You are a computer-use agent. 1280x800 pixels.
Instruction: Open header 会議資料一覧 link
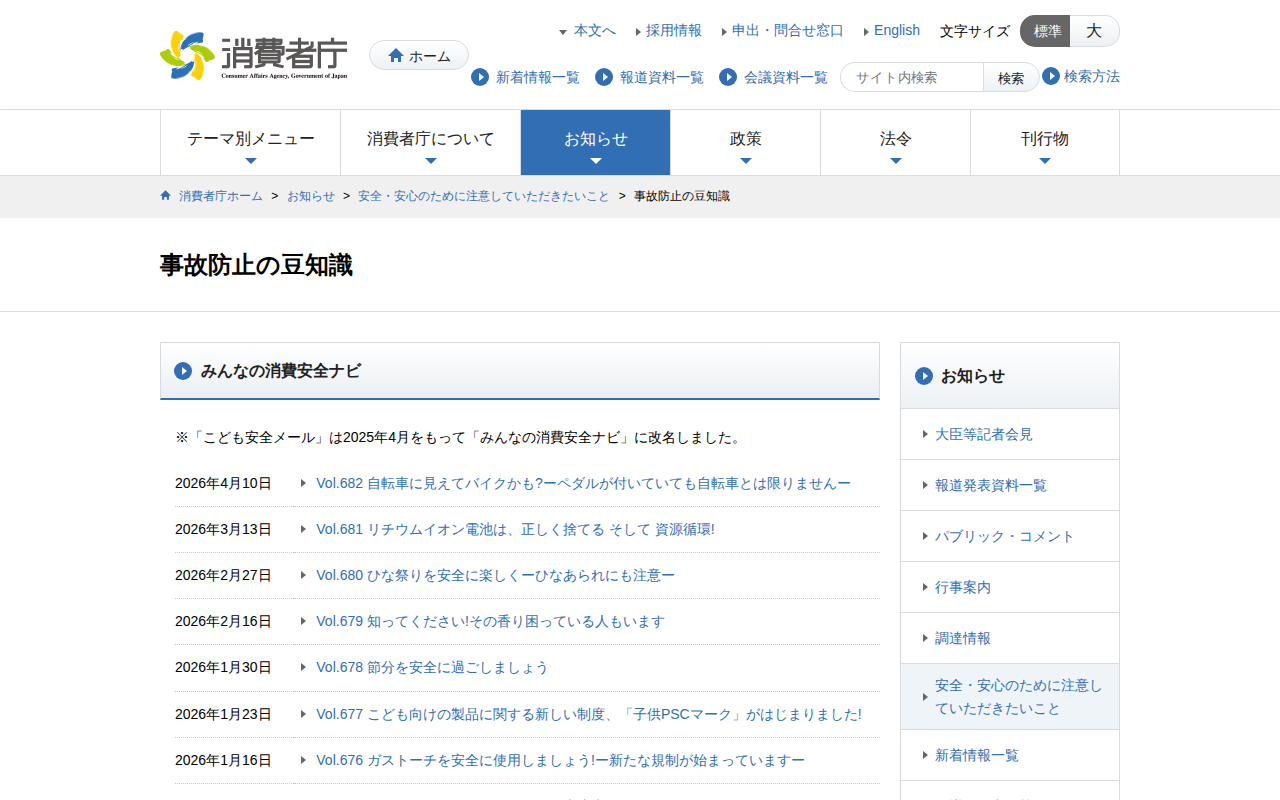tap(786, 77)
